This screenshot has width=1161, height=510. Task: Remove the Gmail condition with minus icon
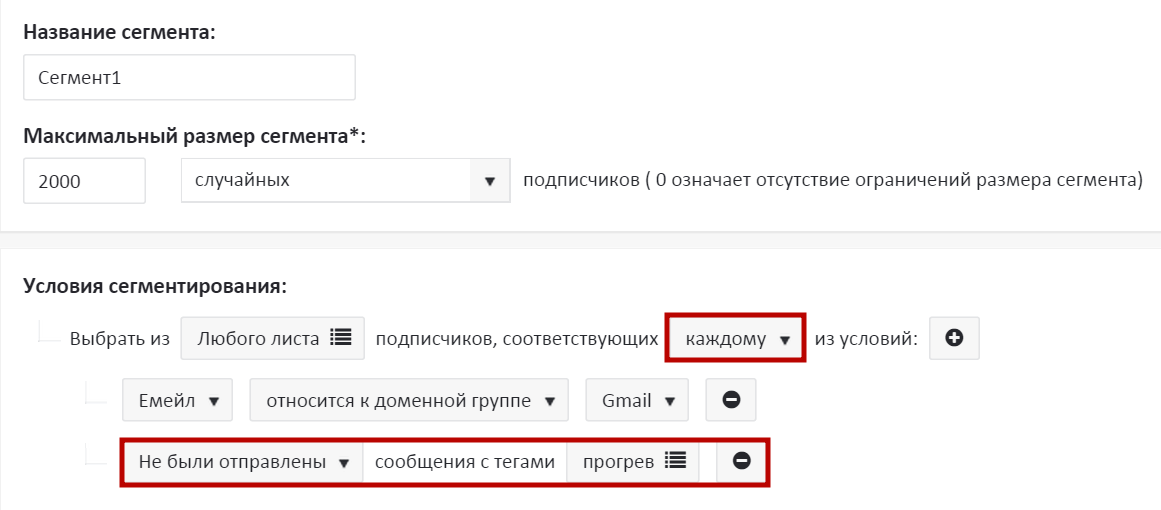(x=731, y=400)
